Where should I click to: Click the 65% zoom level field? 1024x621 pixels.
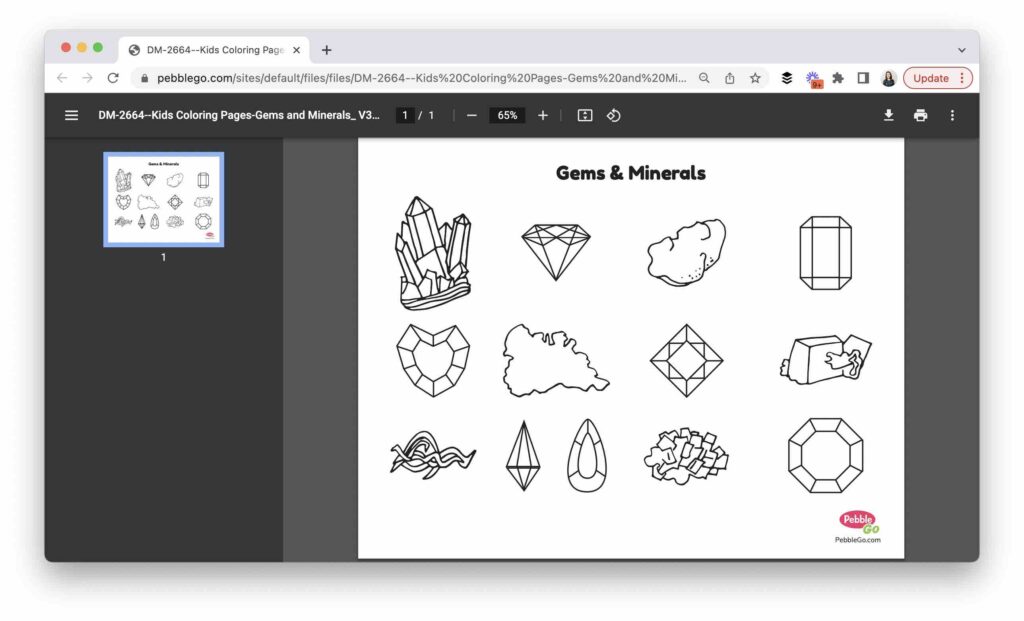507,115
